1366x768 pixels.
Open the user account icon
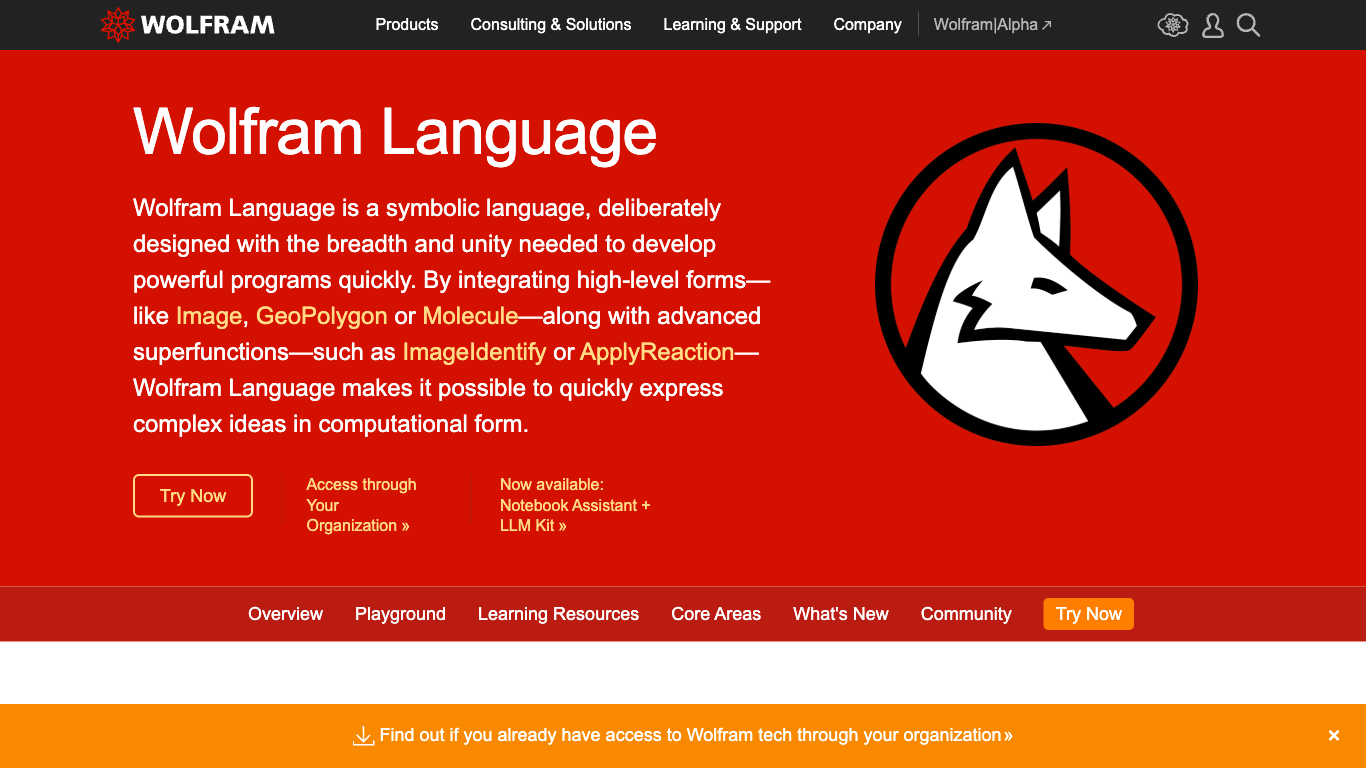pos(1213,25)
